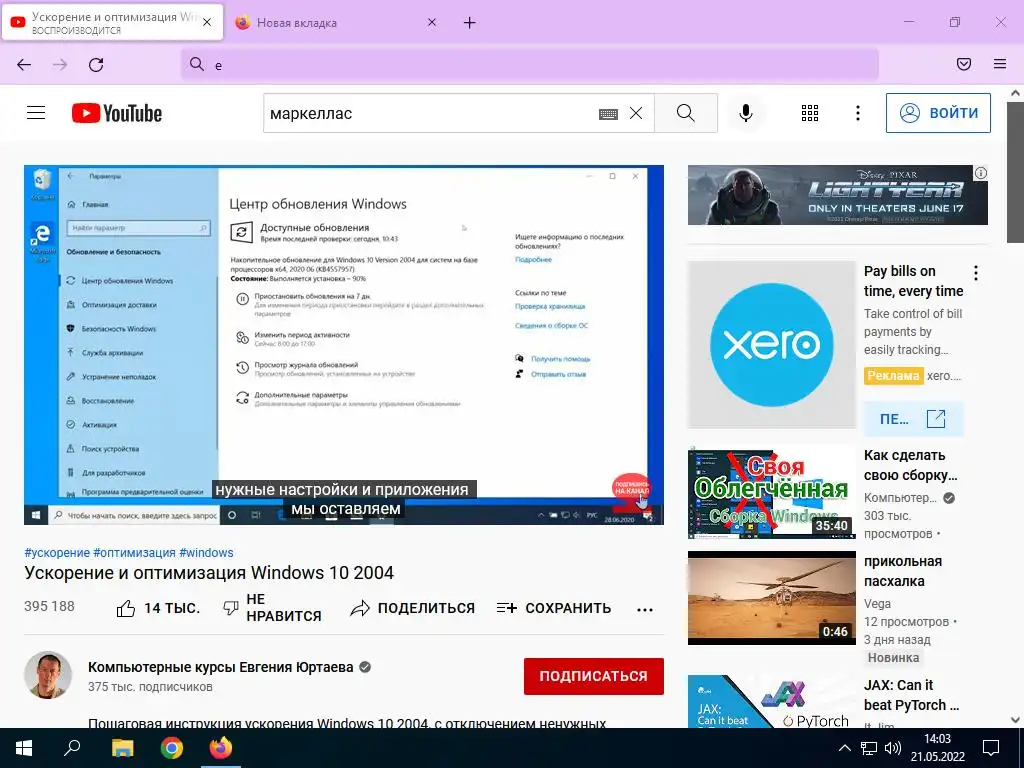
Task: Click the ВОЙТИ sign-in button
Action: [x=938, y=113]
